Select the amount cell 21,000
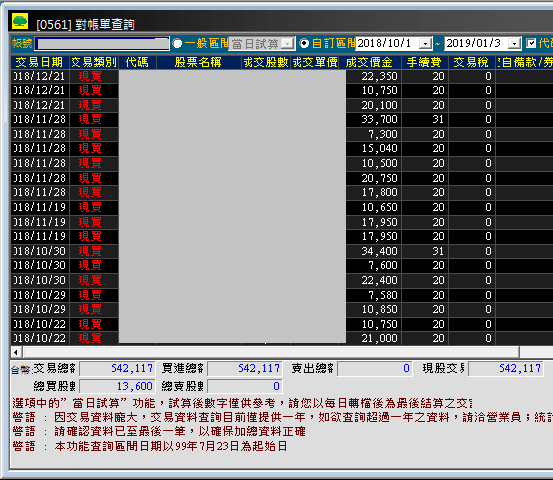The image size is (553, 480). coord(374,339)
